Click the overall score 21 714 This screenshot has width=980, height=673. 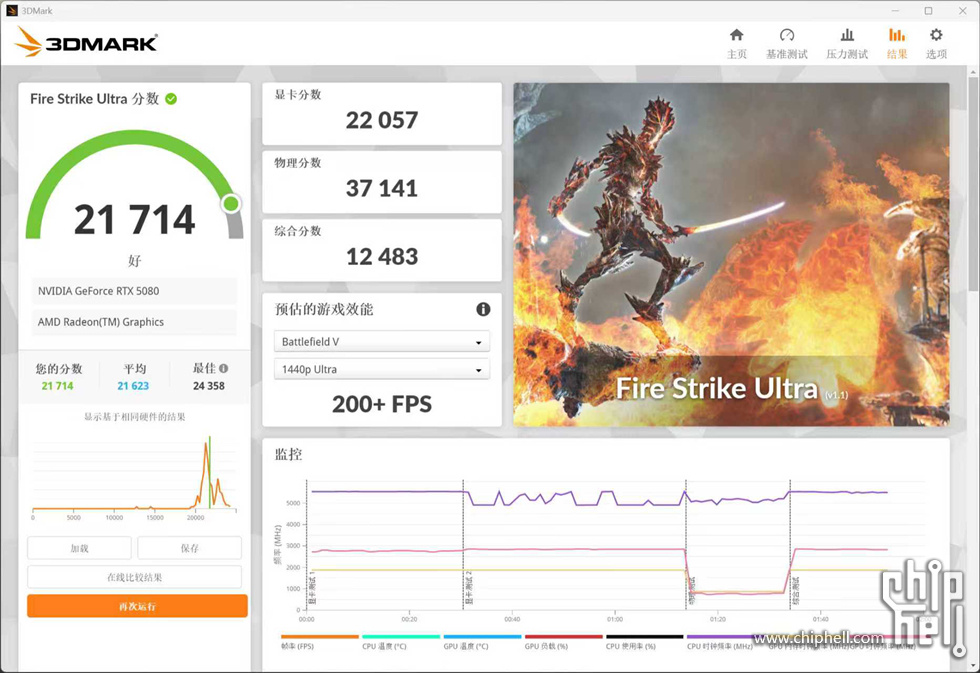tap(134, 219)
